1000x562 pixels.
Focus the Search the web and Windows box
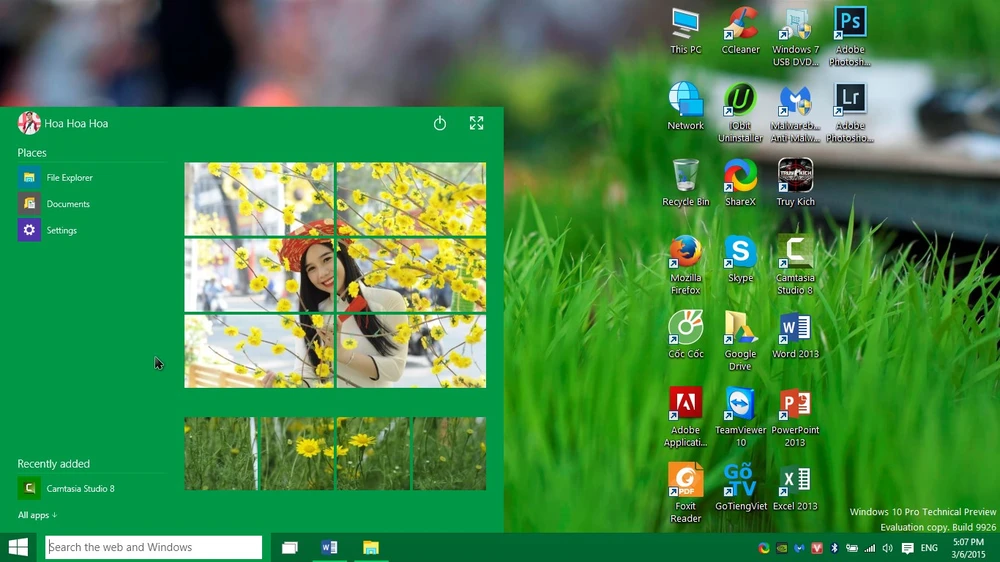pyautogui.click(x=154, y=547)
